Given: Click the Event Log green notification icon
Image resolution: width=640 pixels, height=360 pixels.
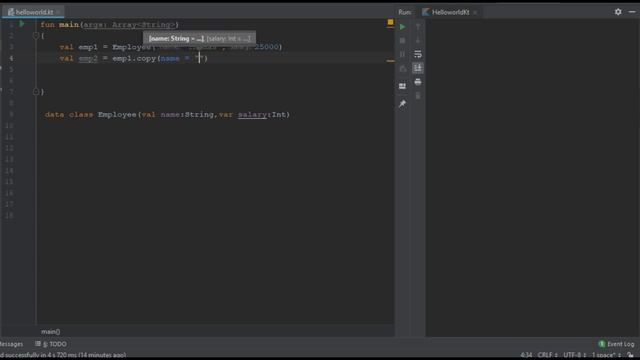Looking at the screenshot, I should pyautogui.click(x=601, y=344).
